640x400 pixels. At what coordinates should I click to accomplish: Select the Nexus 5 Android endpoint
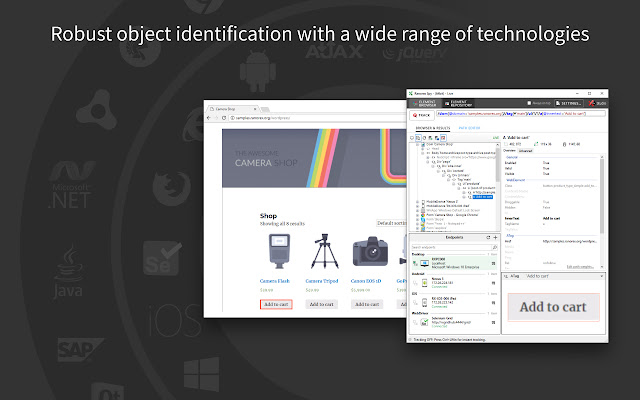point(451,285)
